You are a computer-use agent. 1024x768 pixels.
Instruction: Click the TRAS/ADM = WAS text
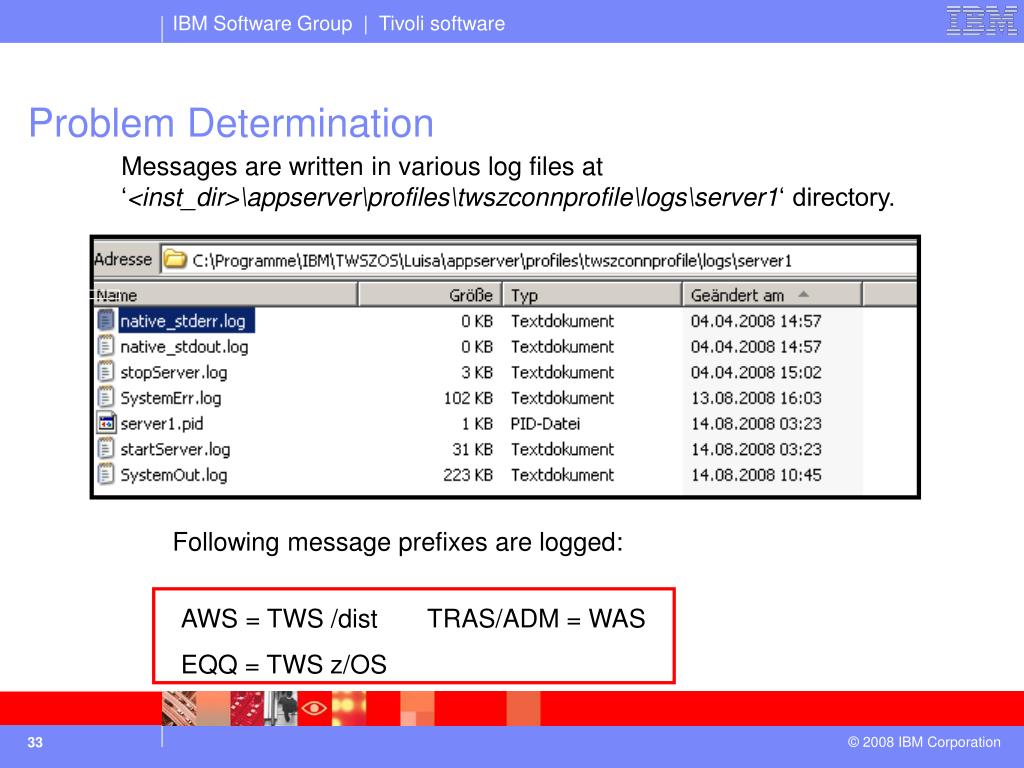[x=536, y=618]
